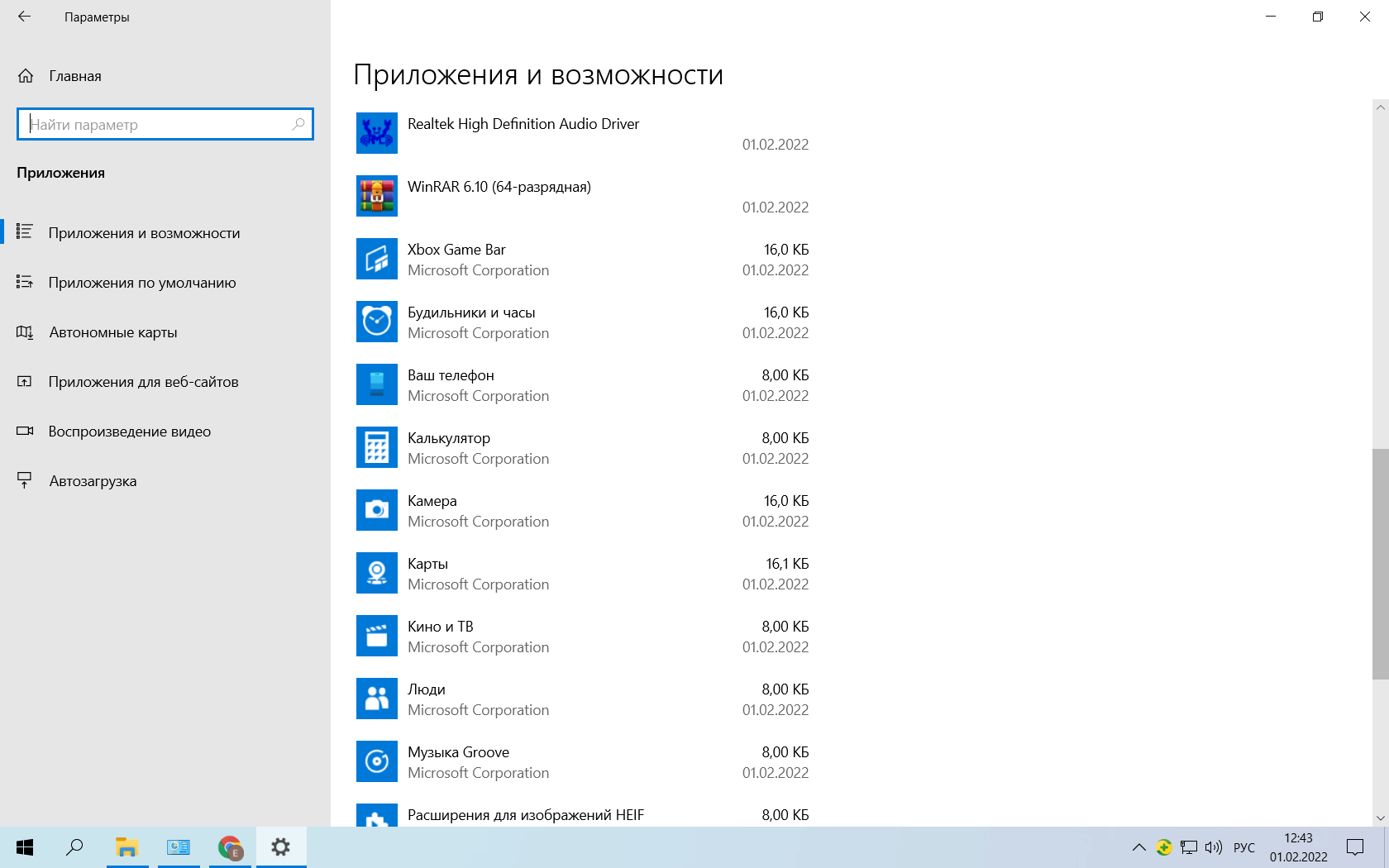This screenshot has height=868, width=1389.
Task: Click the Realtek High Definition Audio Driver icon
Action: pyautogui.click(x=376, y=133)
